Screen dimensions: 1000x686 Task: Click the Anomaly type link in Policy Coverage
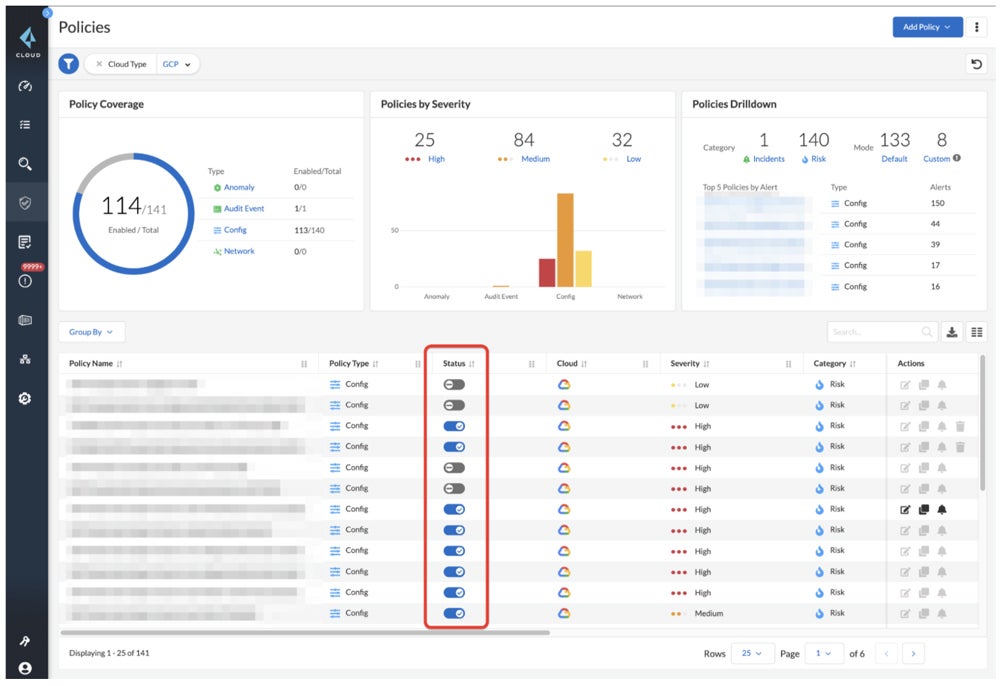click(239, 187)
